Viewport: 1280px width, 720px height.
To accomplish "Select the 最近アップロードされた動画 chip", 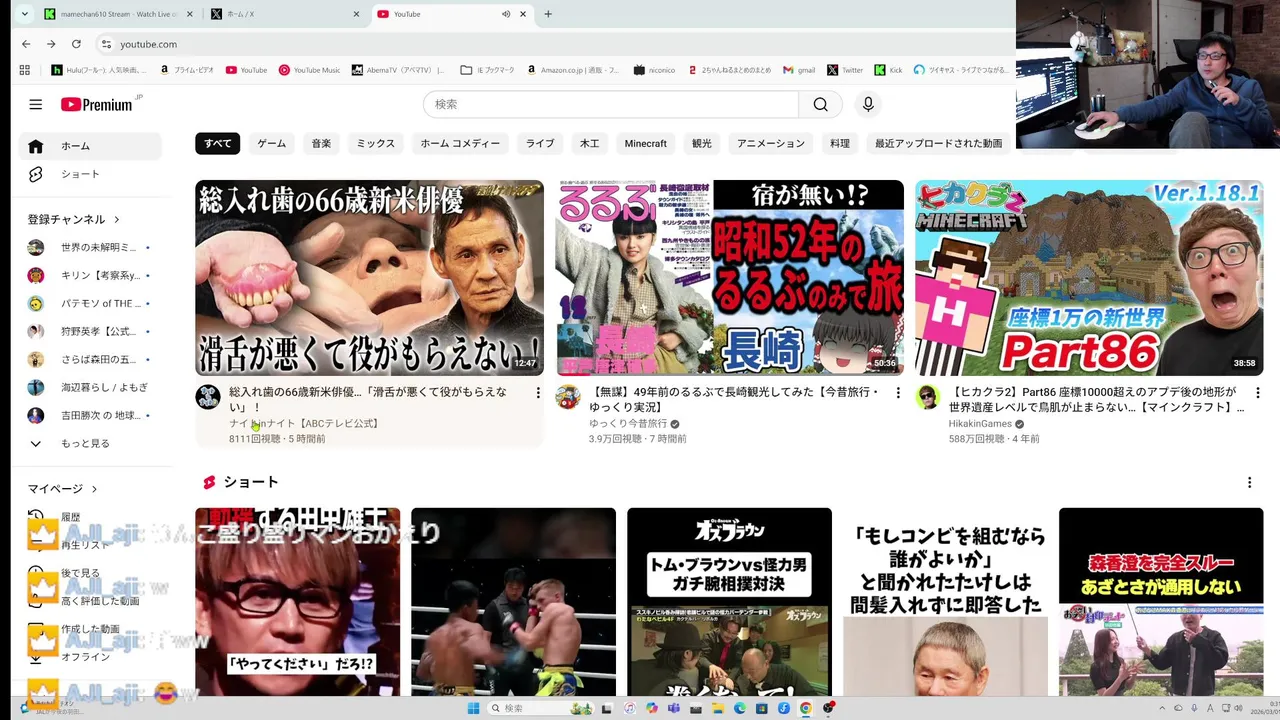I will 938,143.
